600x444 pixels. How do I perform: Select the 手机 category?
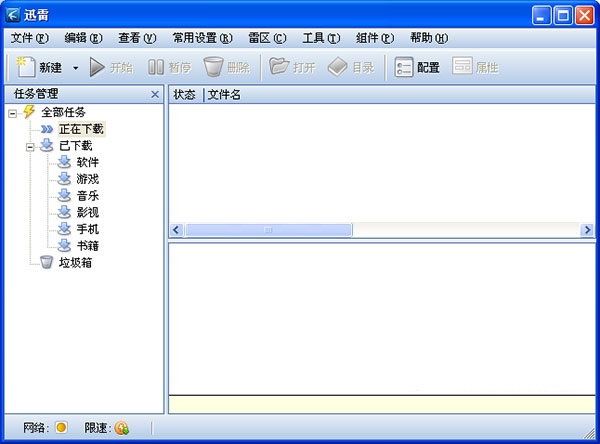pos(88,229)
